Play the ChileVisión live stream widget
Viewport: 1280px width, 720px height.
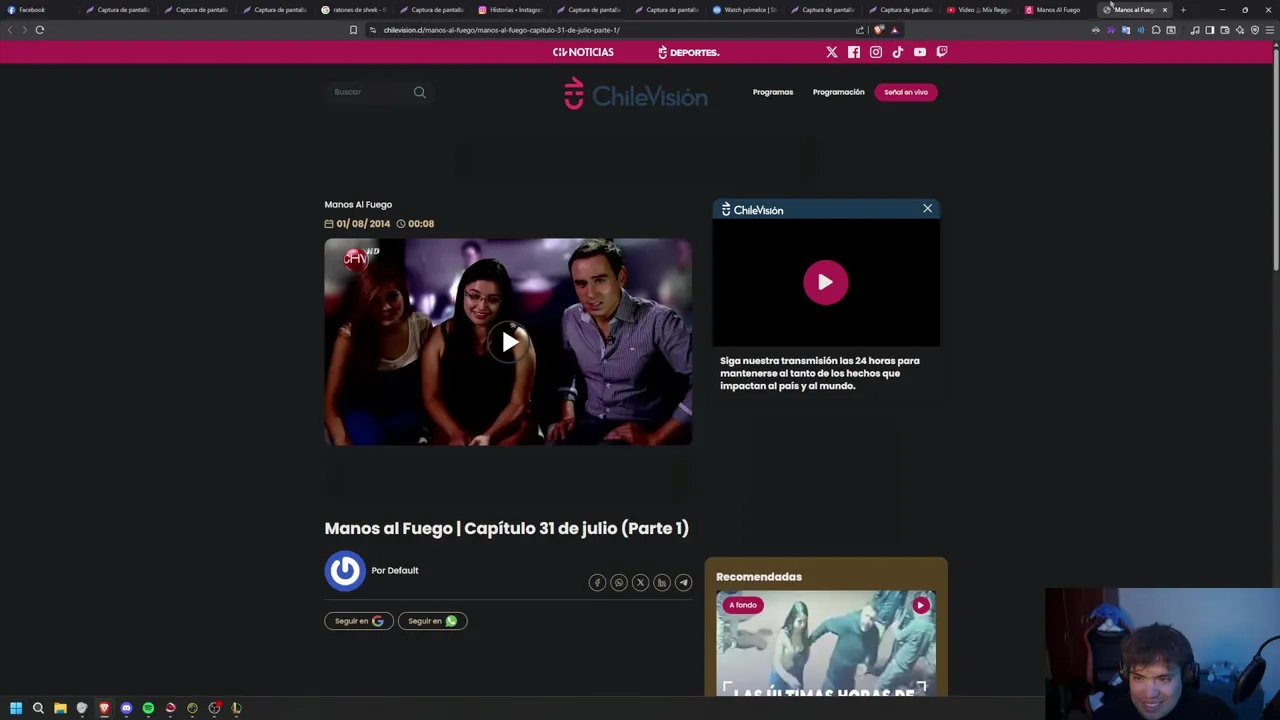[826, 282]
